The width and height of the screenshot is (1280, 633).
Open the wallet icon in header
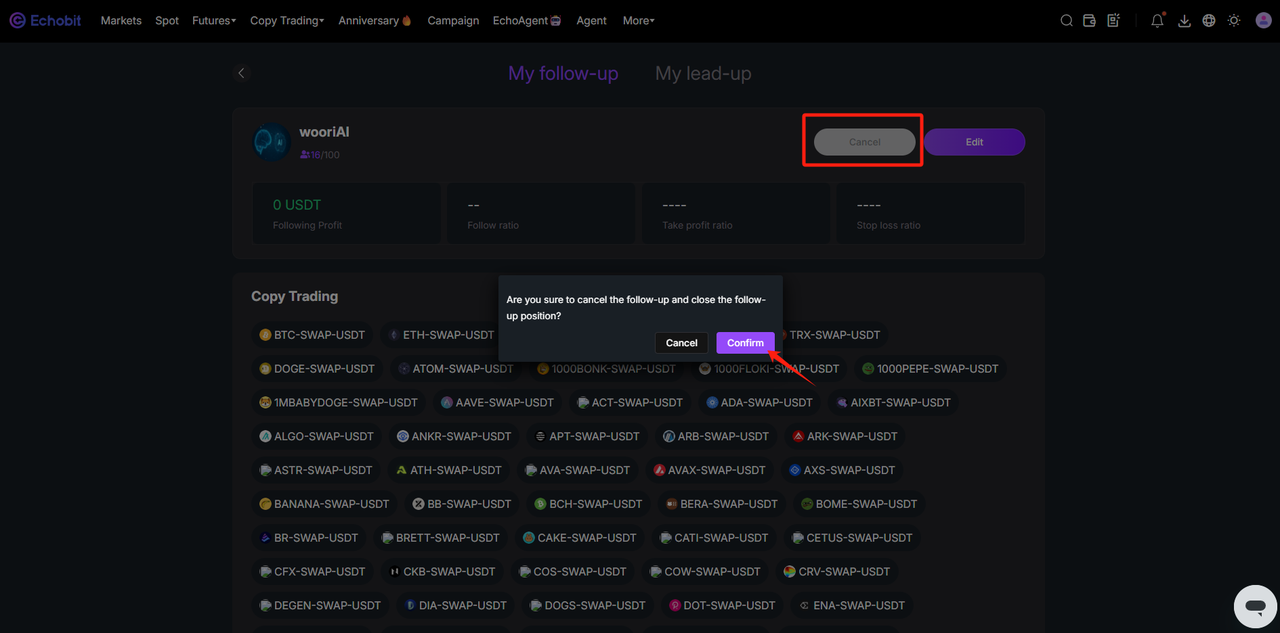click(1090, 20)
